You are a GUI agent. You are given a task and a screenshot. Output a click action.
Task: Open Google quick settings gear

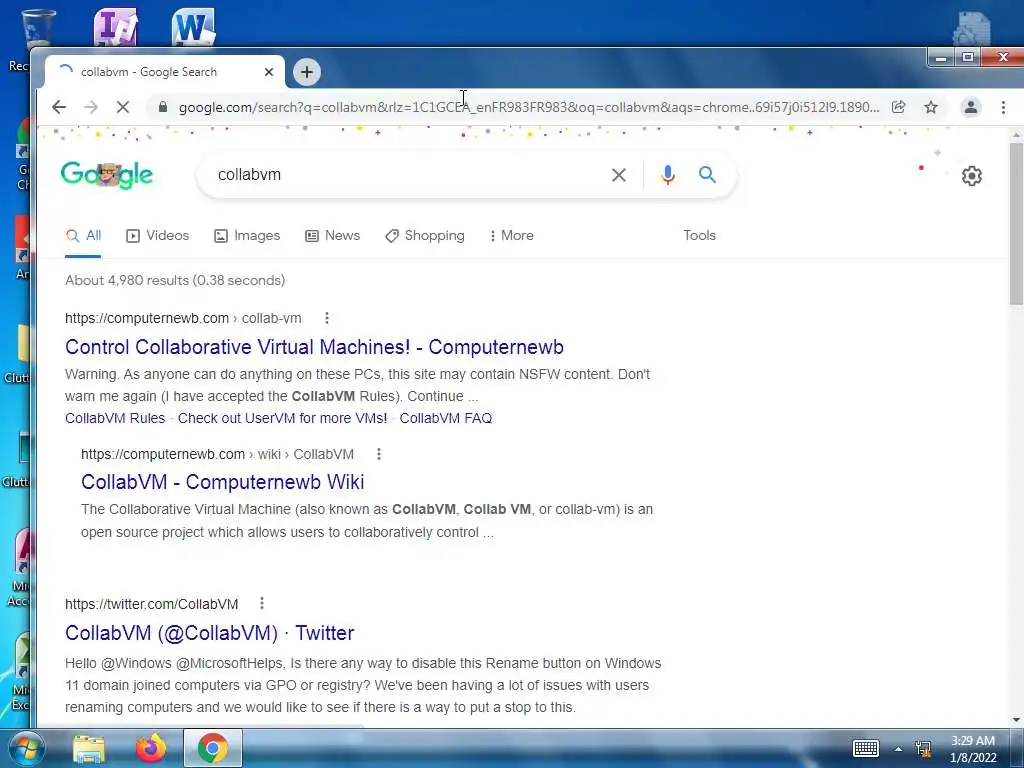(972, 176)
